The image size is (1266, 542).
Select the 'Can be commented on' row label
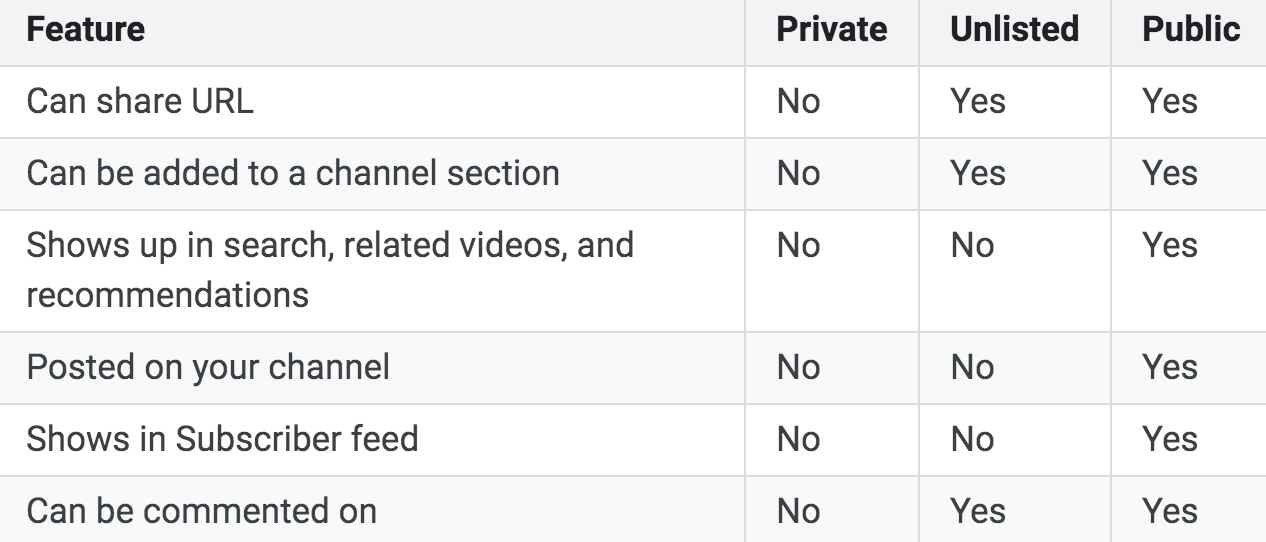202,511
